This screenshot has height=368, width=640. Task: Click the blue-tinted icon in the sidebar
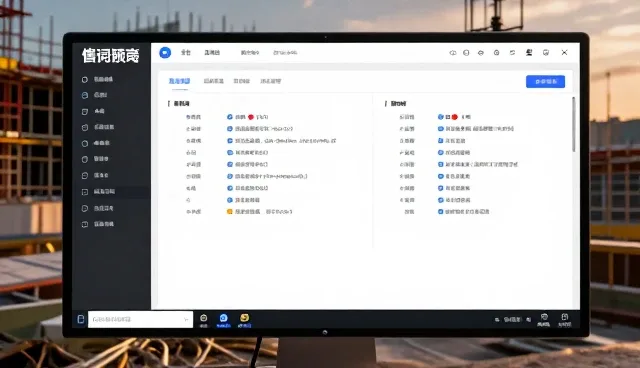click(x=85, y=95)
